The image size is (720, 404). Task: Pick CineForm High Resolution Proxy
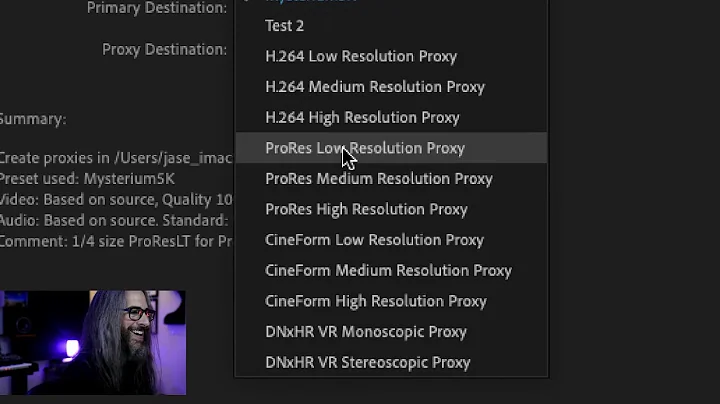[x=391, y=301]
